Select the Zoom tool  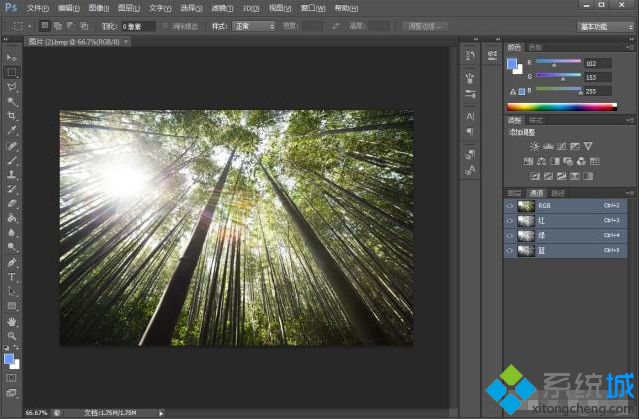(11, 336)
